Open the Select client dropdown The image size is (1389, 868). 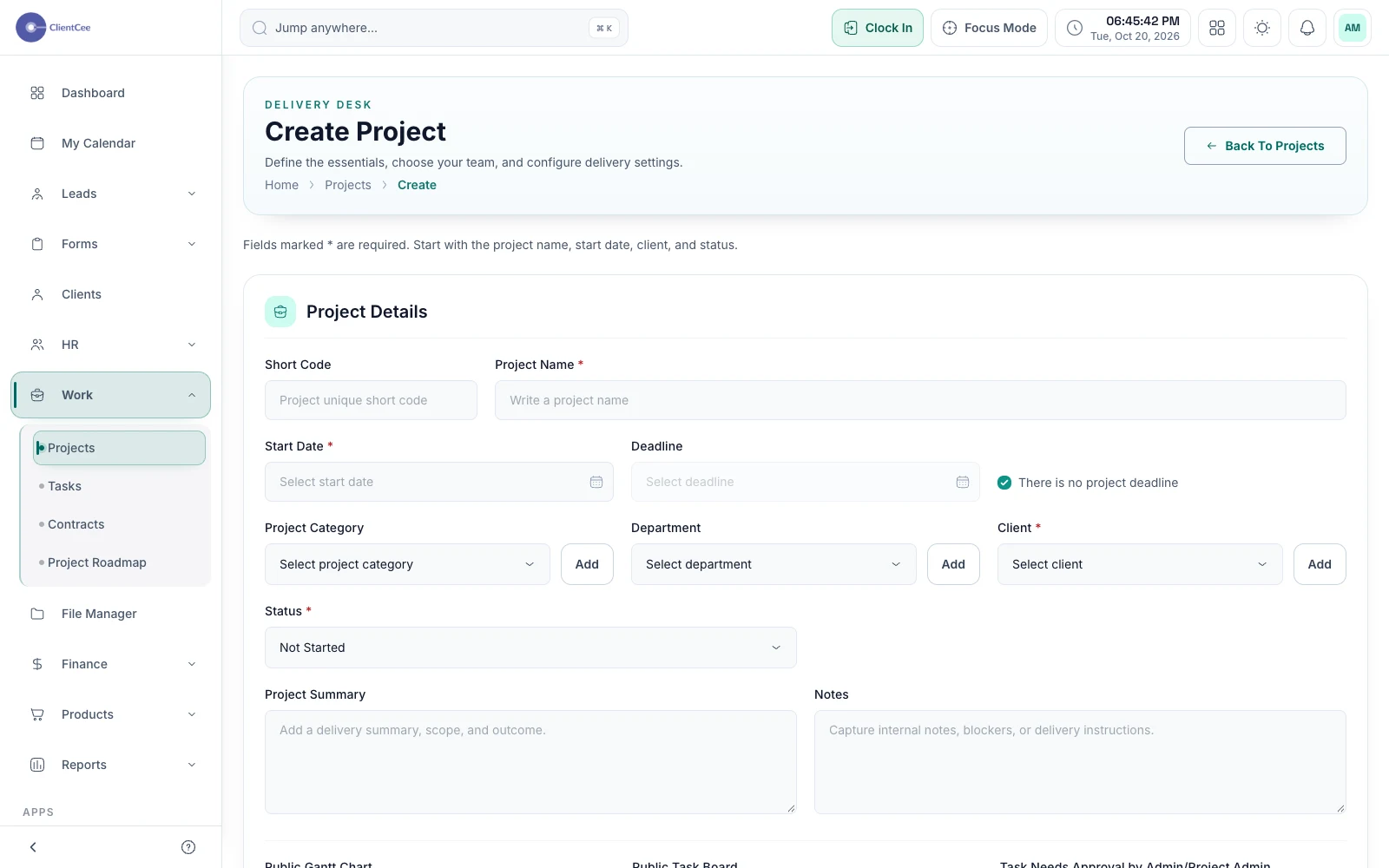[1140, 564]
